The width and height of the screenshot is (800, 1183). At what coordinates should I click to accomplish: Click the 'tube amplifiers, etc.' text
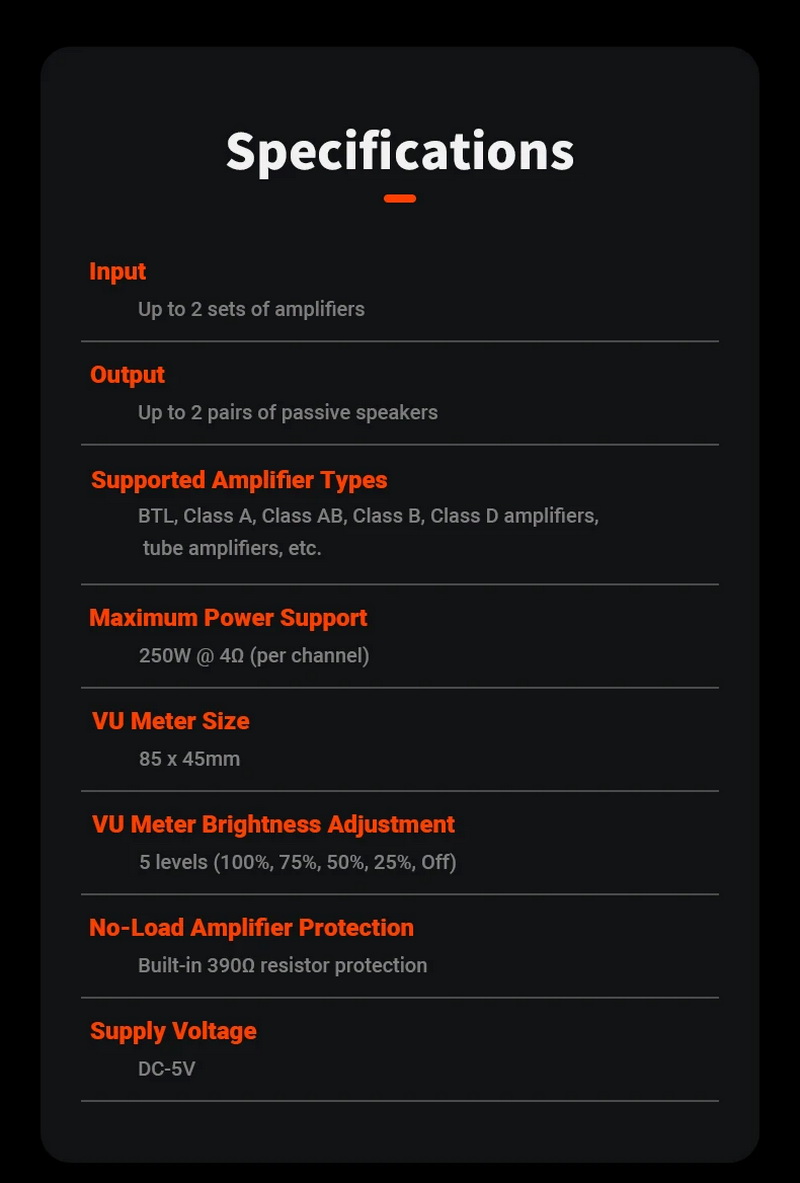pos(232,548)
